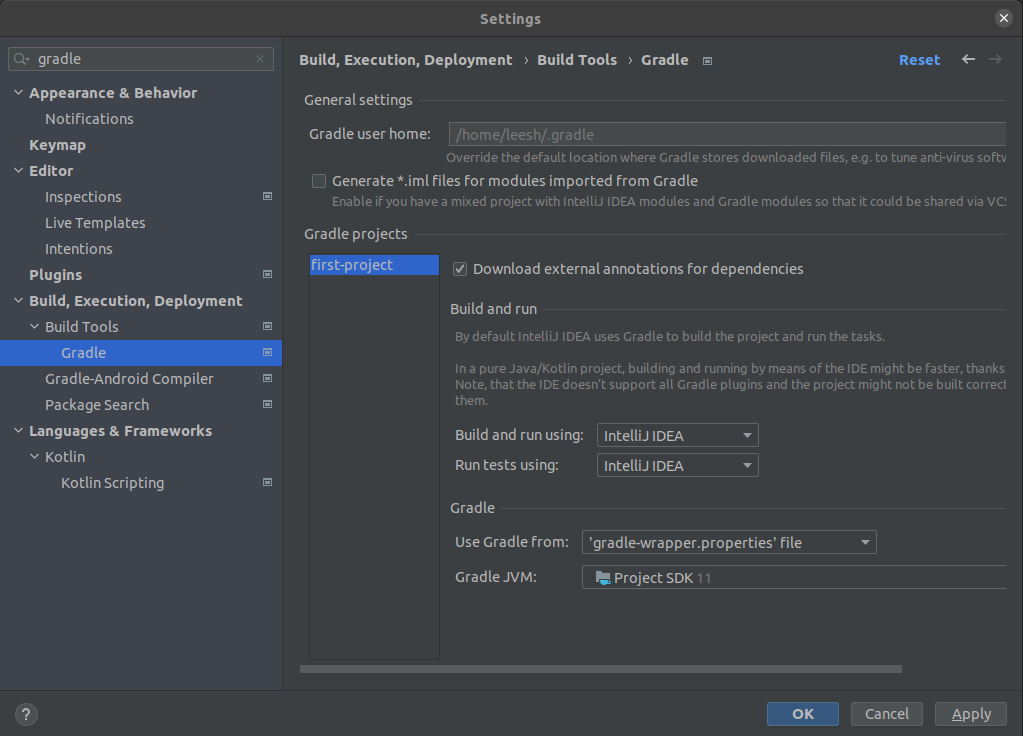The width and height of the screenshot is (1023, 736).
Task: Click the Apply button
Action: pos(971,714)
